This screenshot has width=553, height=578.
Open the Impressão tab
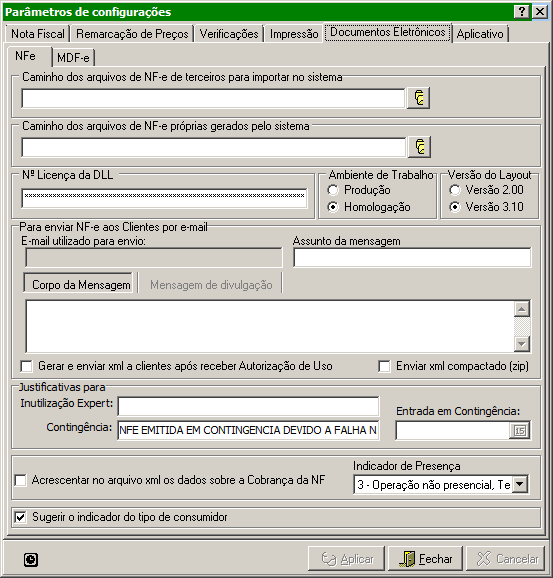coord(294,34)
